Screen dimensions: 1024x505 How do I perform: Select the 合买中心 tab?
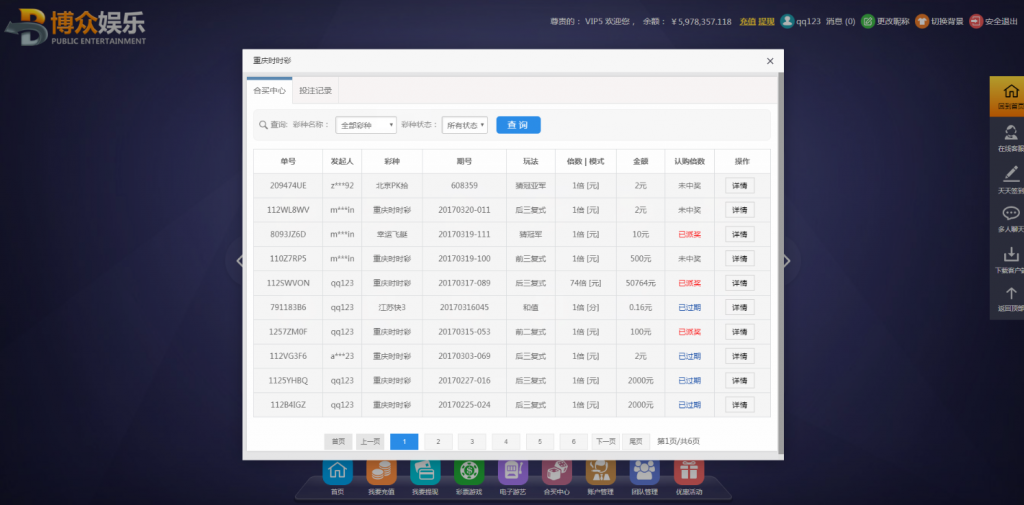[x=270, y=91]
